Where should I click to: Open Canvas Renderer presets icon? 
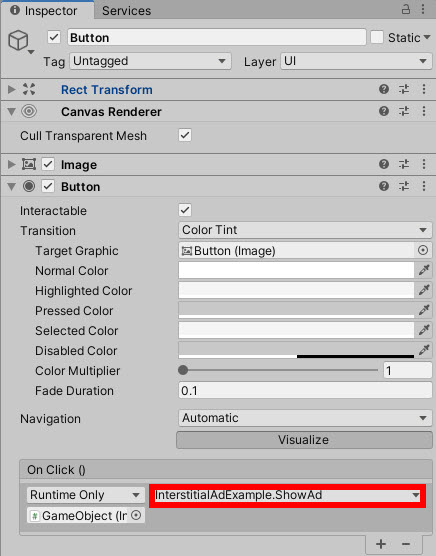click(x=404, y=111)
